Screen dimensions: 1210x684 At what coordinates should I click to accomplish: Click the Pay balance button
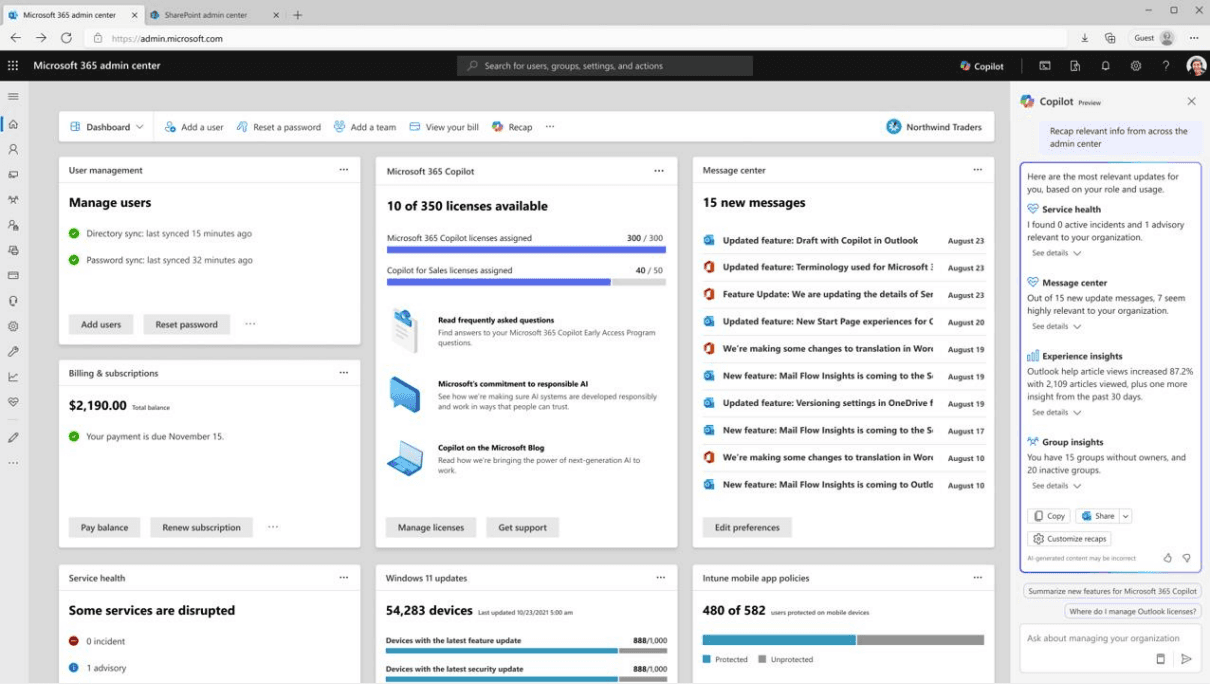[105, 527]
